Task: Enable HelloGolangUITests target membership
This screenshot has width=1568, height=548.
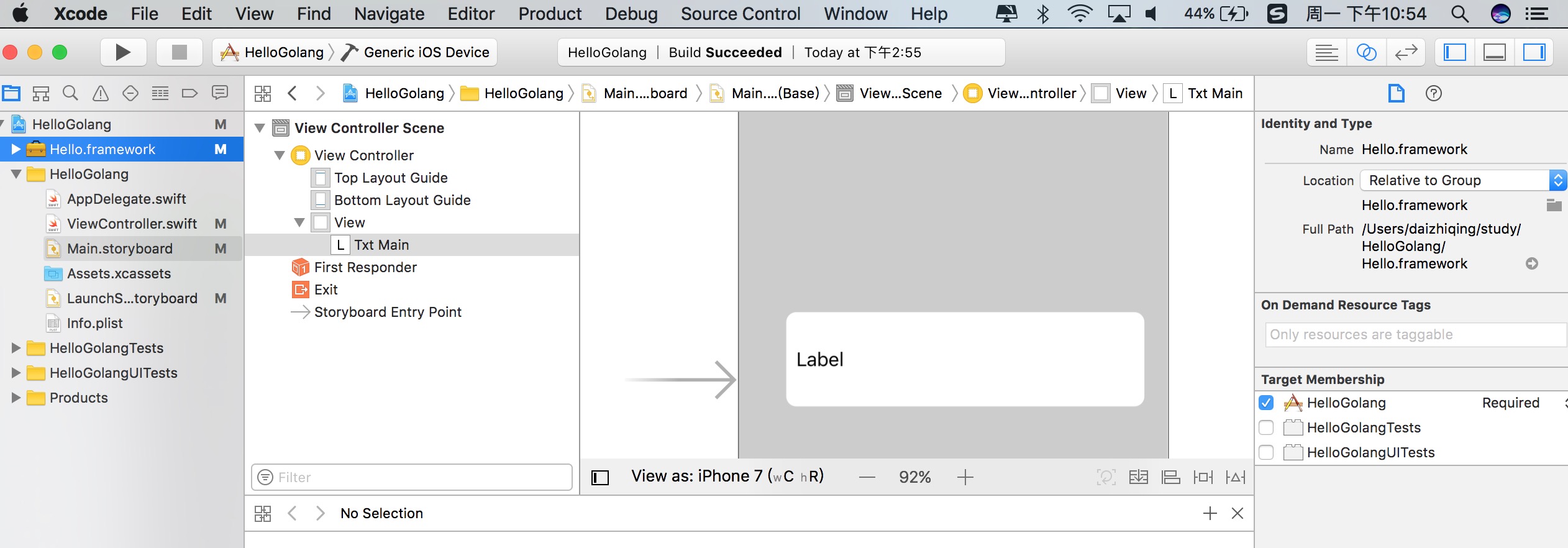Action: [1266, 452]
